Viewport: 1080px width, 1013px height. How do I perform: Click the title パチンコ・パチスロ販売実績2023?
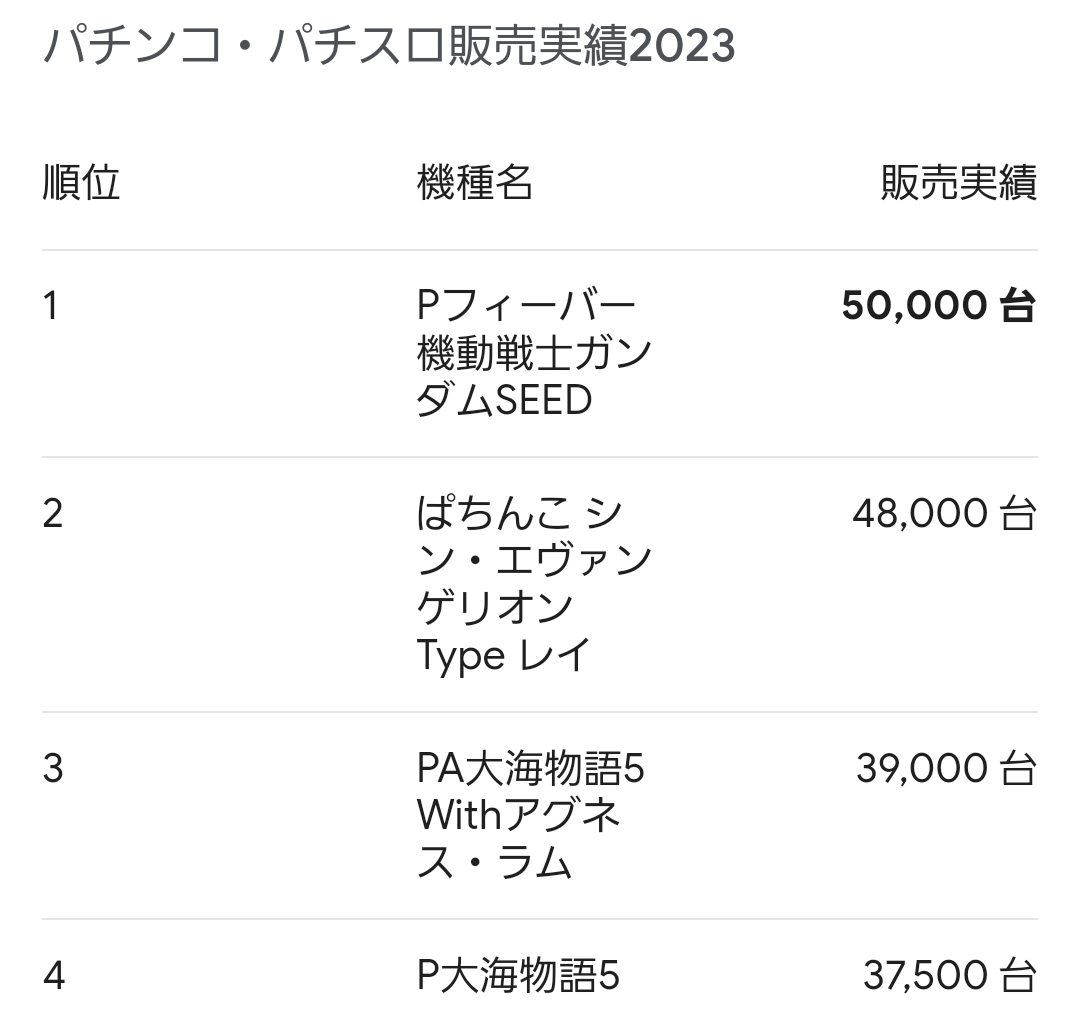point(389,46)
